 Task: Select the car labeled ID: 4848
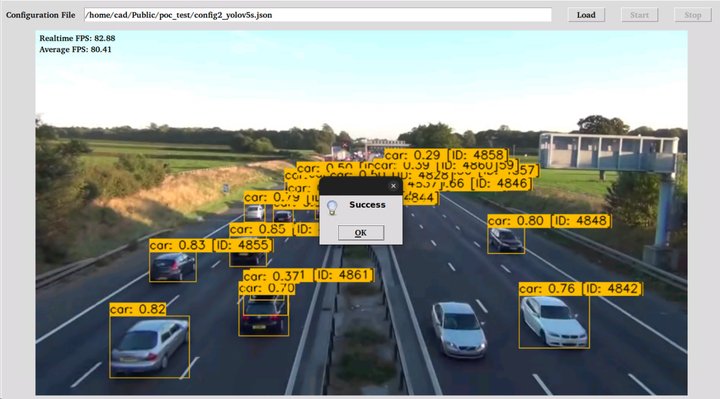pyautogui.click(x=506, y=240)
